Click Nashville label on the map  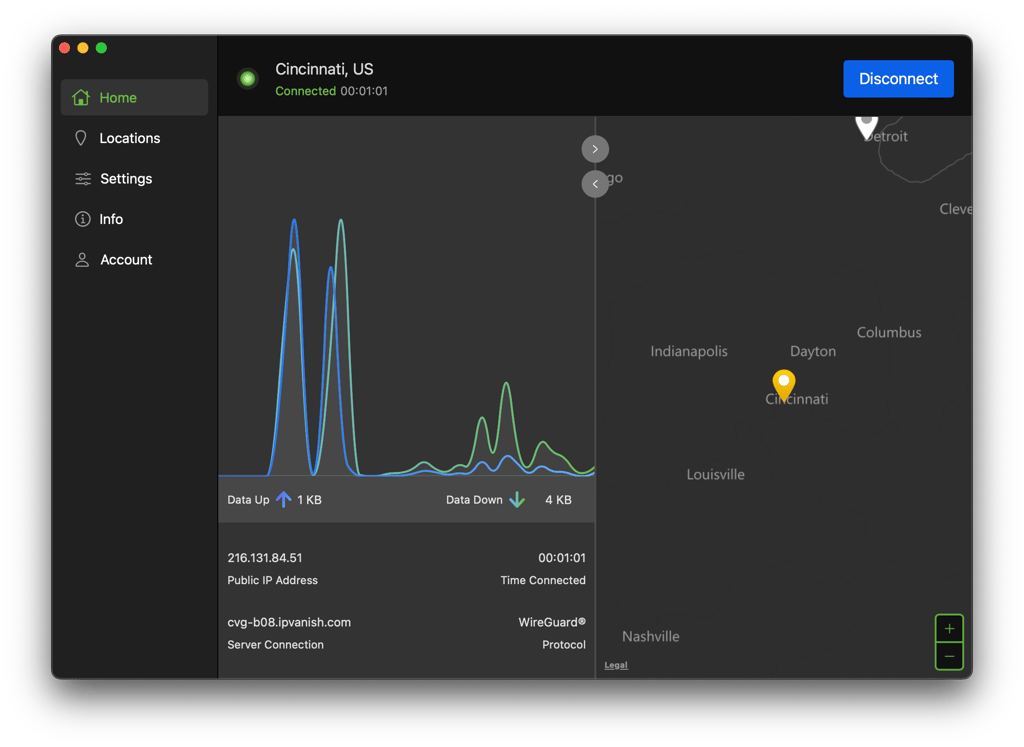point(650,637)
